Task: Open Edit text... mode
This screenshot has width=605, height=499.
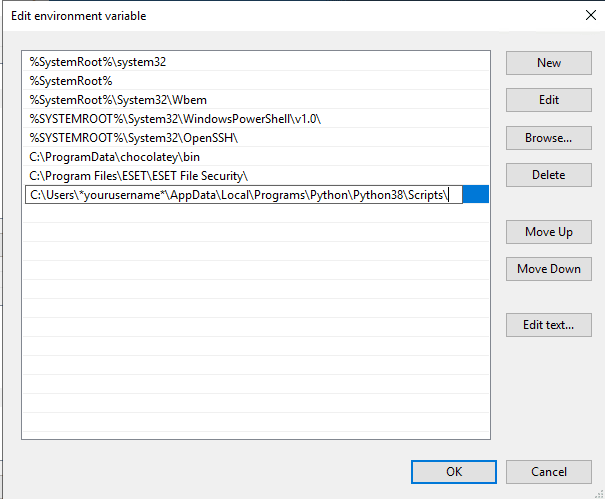Action: click(x=548, y=325)
